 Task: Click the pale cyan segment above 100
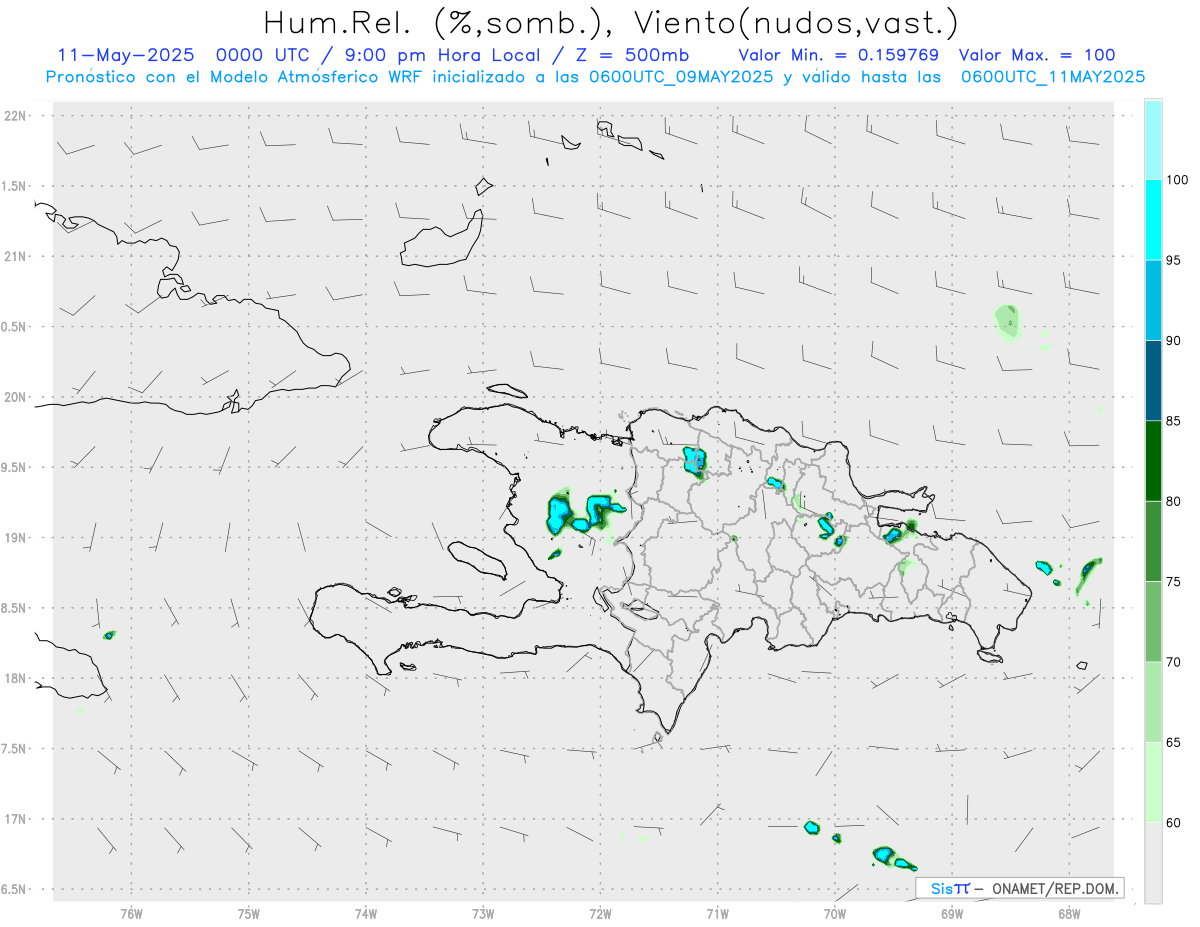[1153, 140]
